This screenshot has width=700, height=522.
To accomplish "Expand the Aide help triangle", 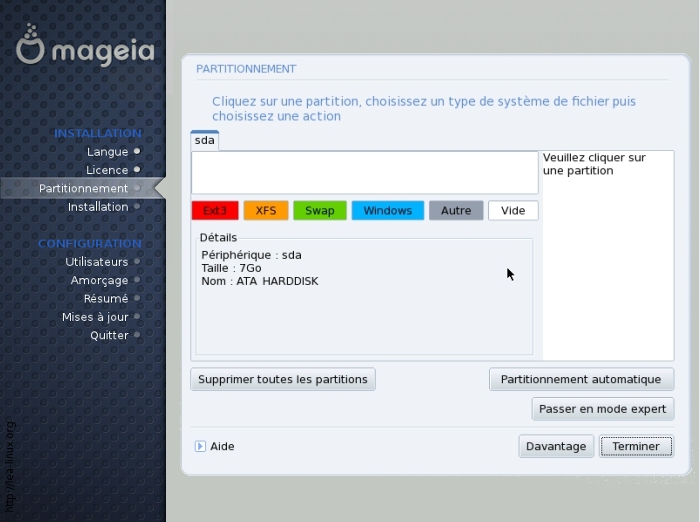I will [x=200, y=446].
